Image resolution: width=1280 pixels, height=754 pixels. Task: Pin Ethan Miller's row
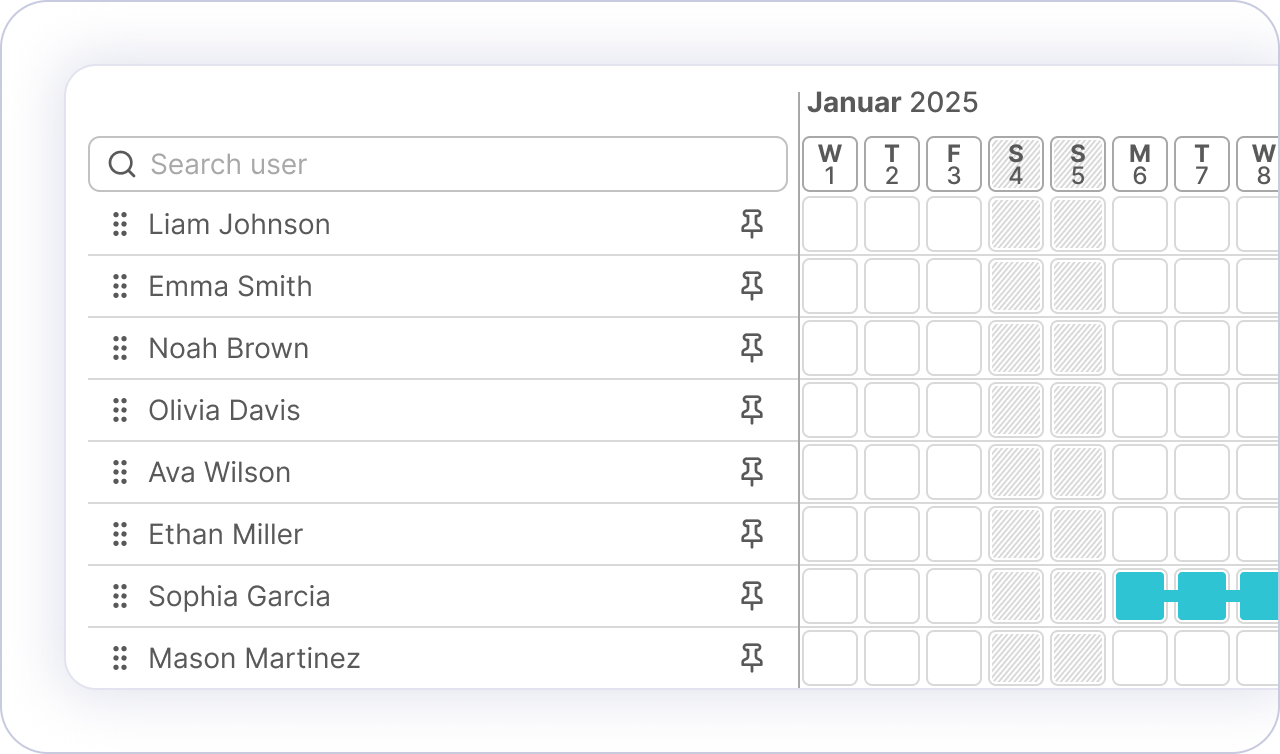point(752,535)
